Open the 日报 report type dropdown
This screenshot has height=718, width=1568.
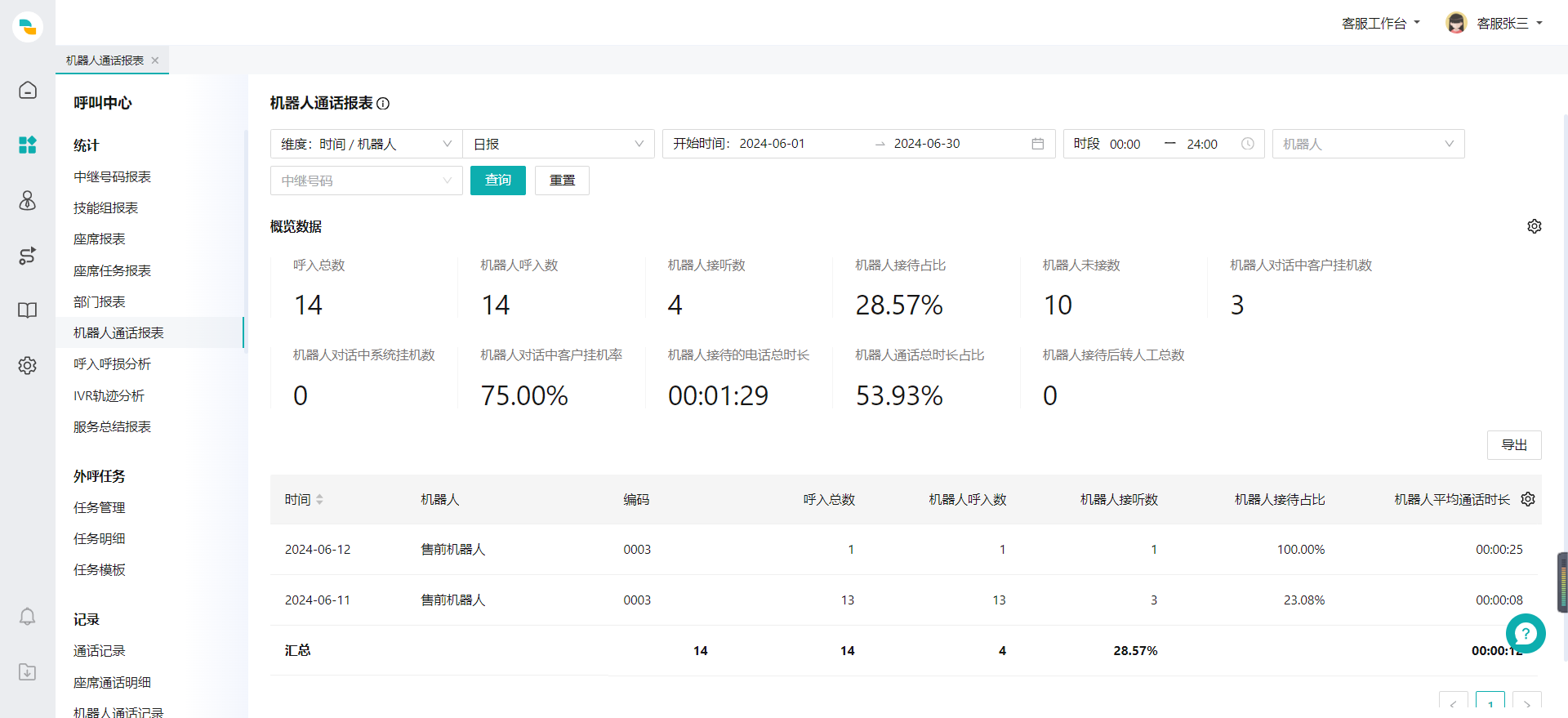[x=559, y=144]
